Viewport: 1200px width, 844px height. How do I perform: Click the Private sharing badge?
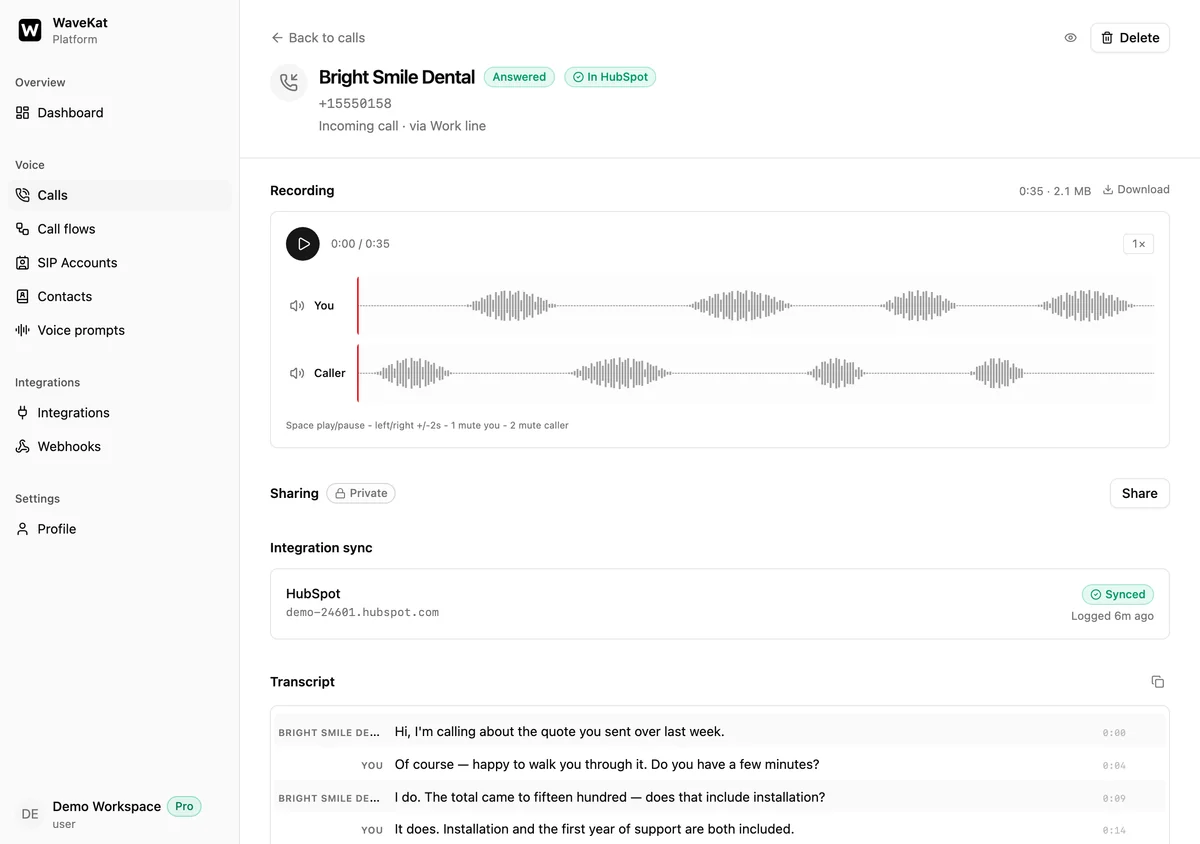(361, 493)
